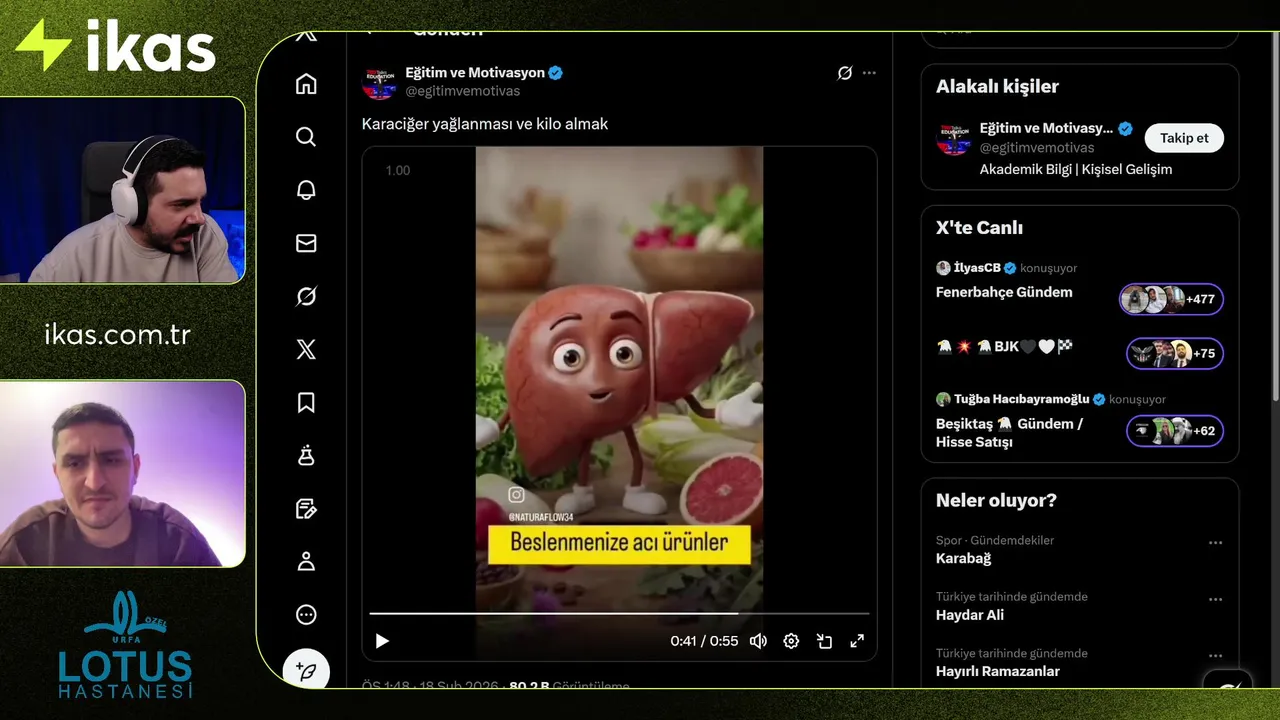Open more options for Haydar Ali trend
Viewport: 1280px width, 720px height.
click(x=1215, y=600)
